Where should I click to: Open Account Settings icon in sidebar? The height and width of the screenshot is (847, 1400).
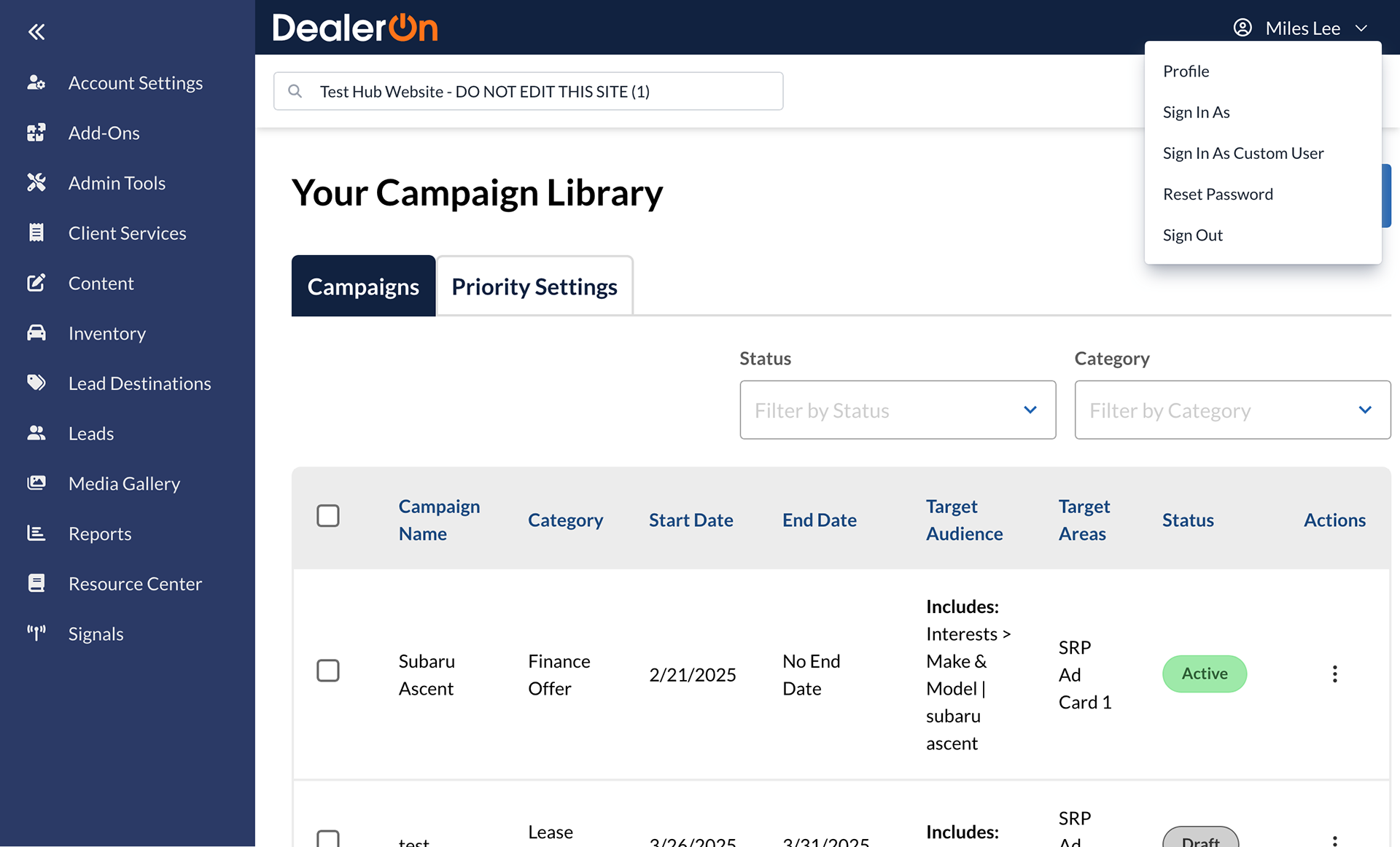pyautogui.click(x=36, y=82)
